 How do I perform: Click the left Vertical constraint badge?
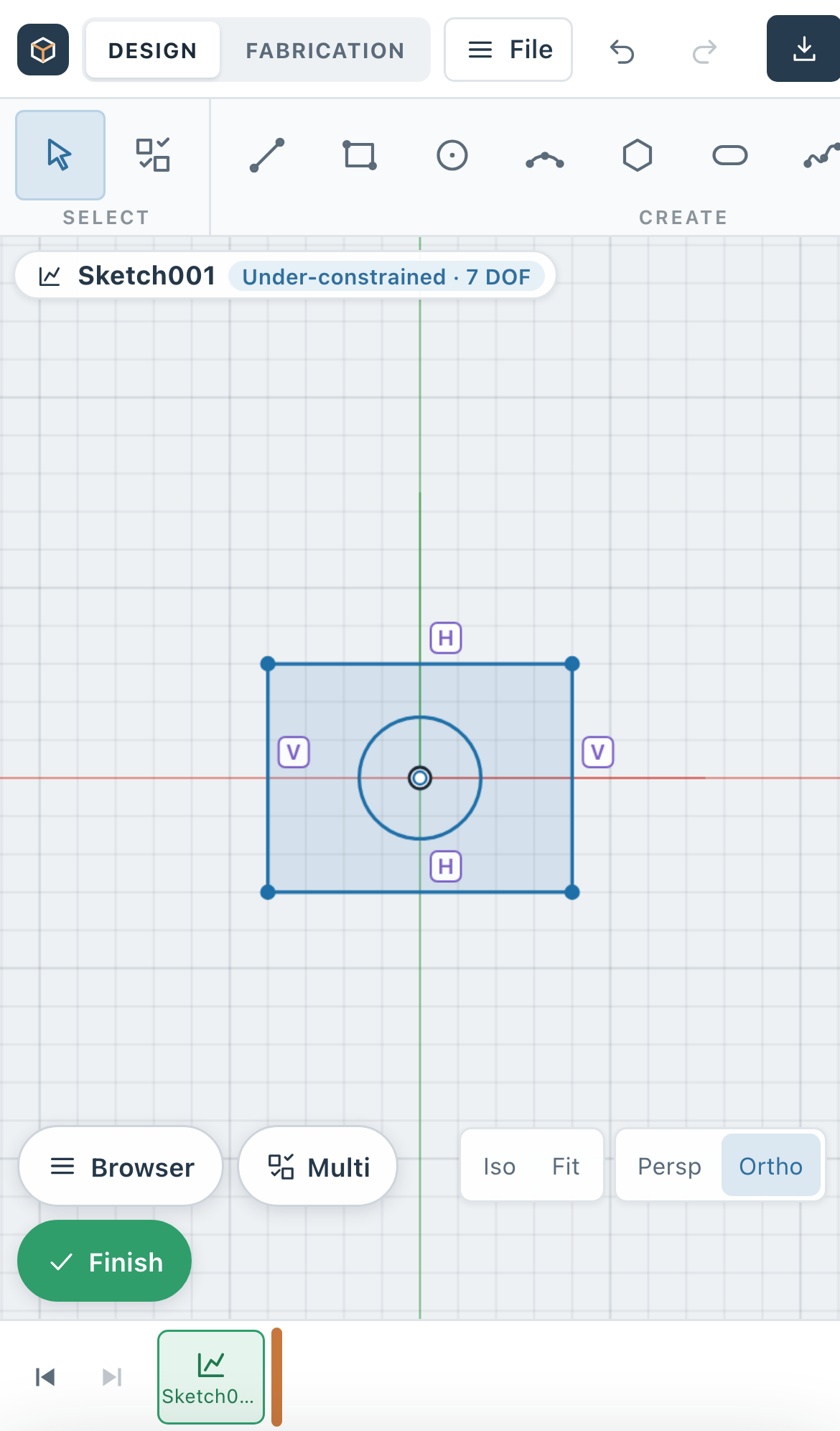[x=294, y=752]
